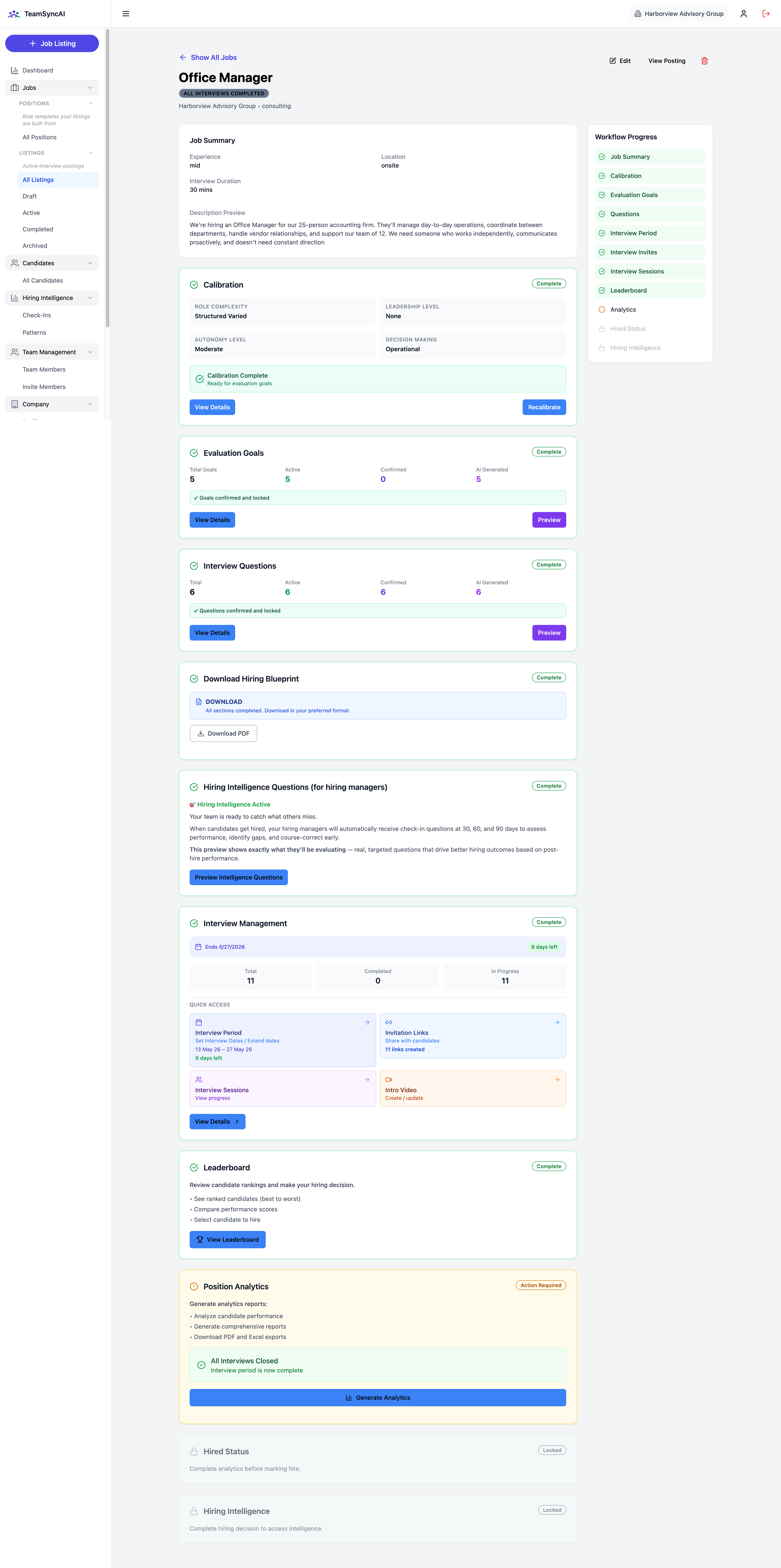781x1568 pixels.
Task: Click the Candidates people icon in sidebar
Action: point(15,263)
